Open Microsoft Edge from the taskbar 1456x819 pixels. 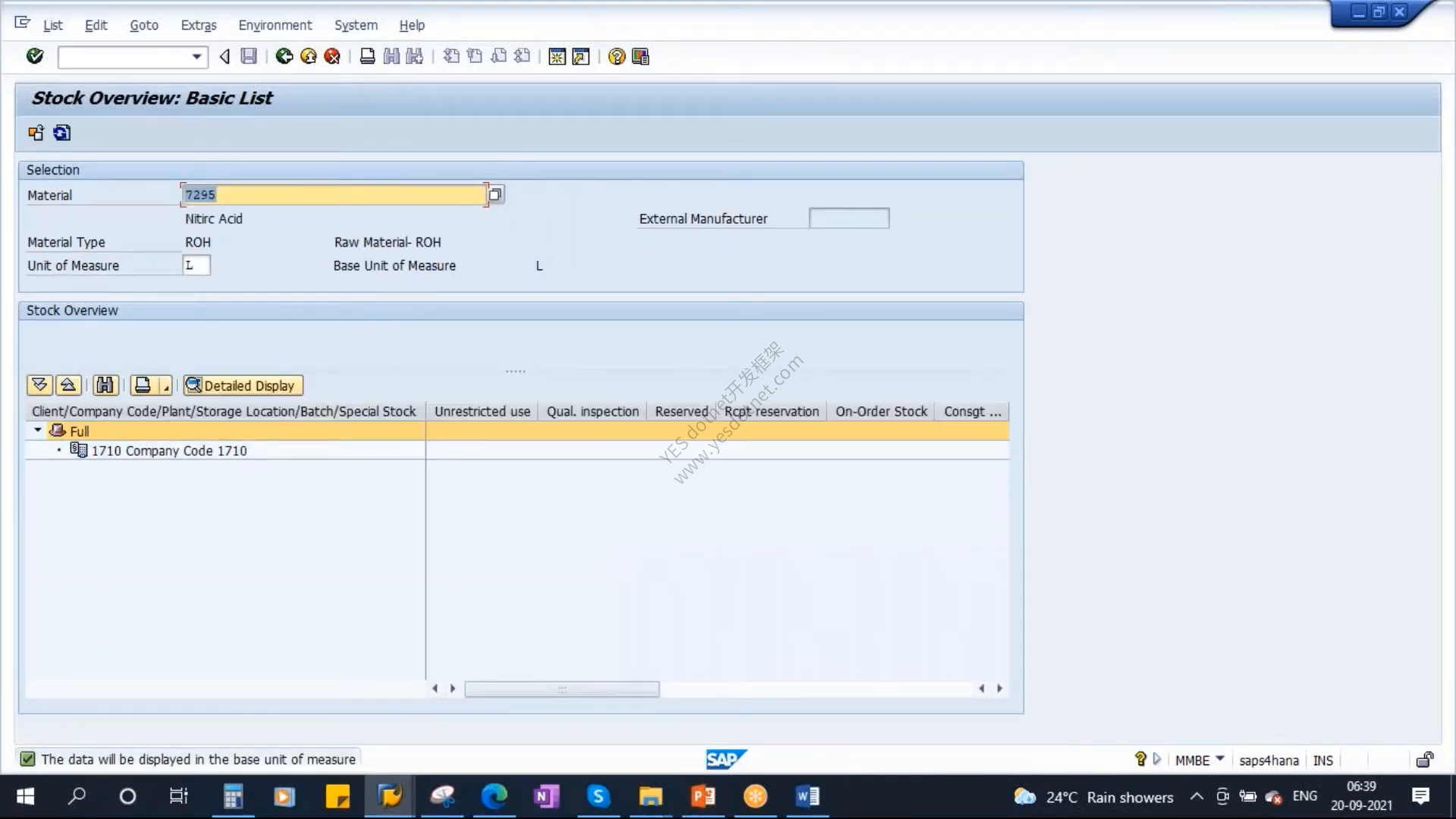coord(494,796)
